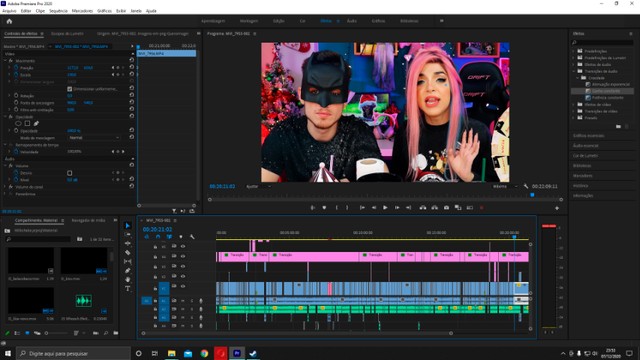Click the timeline Add Marker icon
Viewport: 640px width, 360px height.
point(181,237)
